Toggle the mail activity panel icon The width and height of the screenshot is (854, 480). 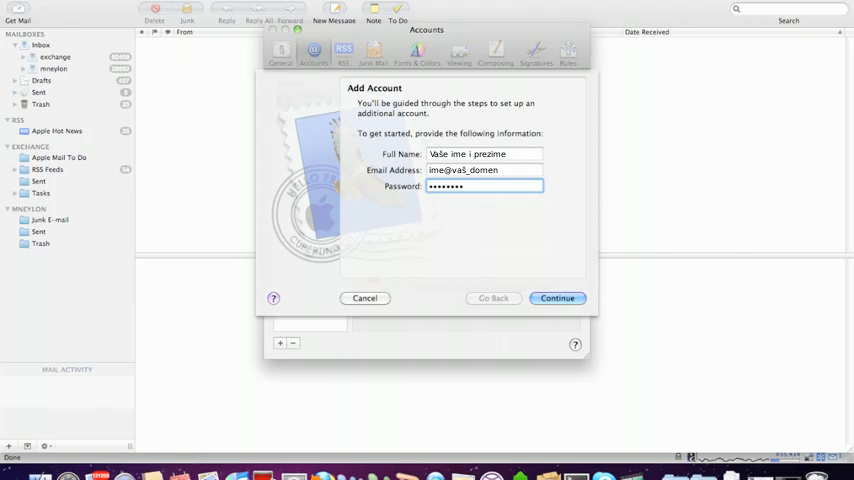27,446
